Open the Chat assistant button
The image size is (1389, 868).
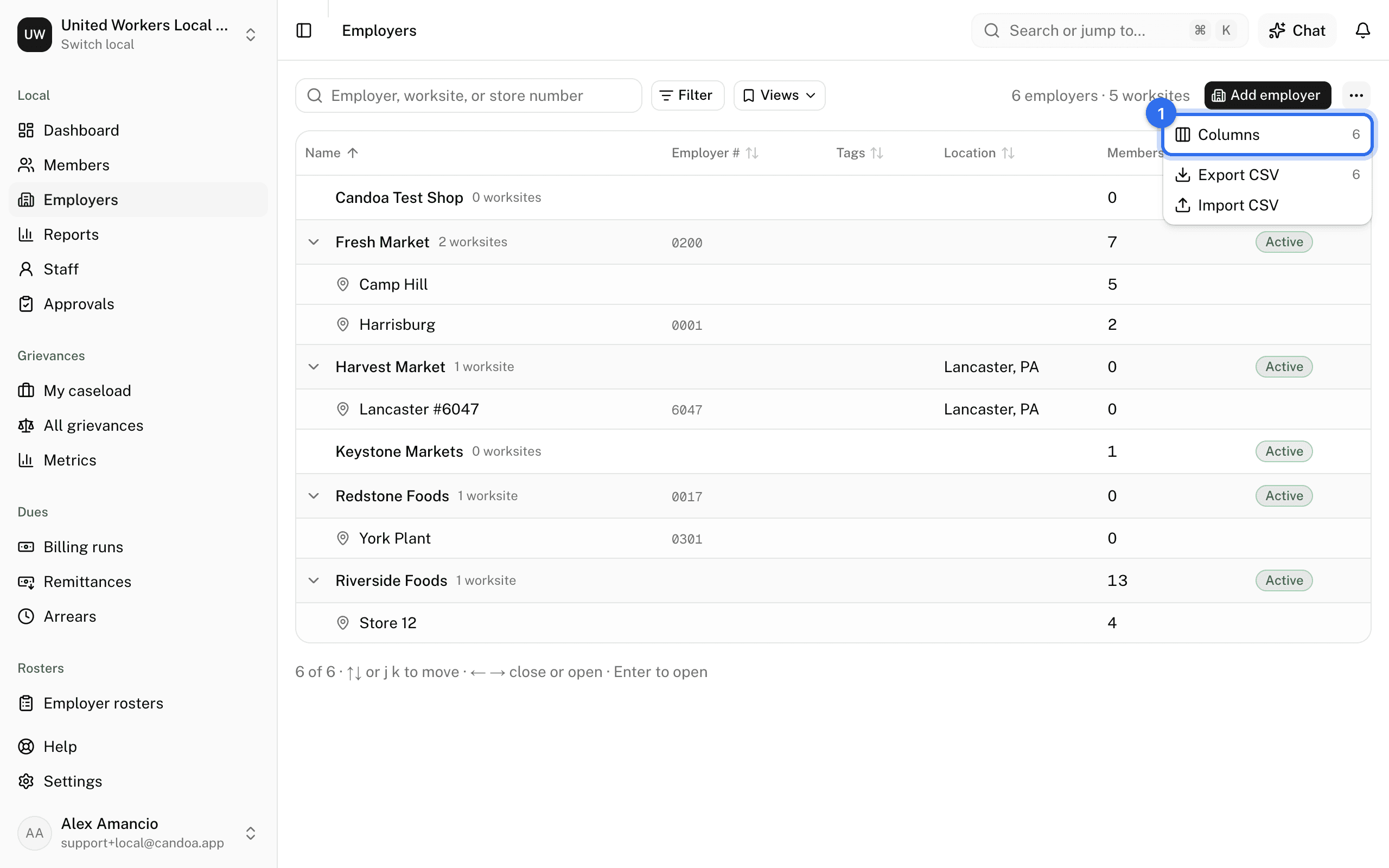pos(1297,30)
